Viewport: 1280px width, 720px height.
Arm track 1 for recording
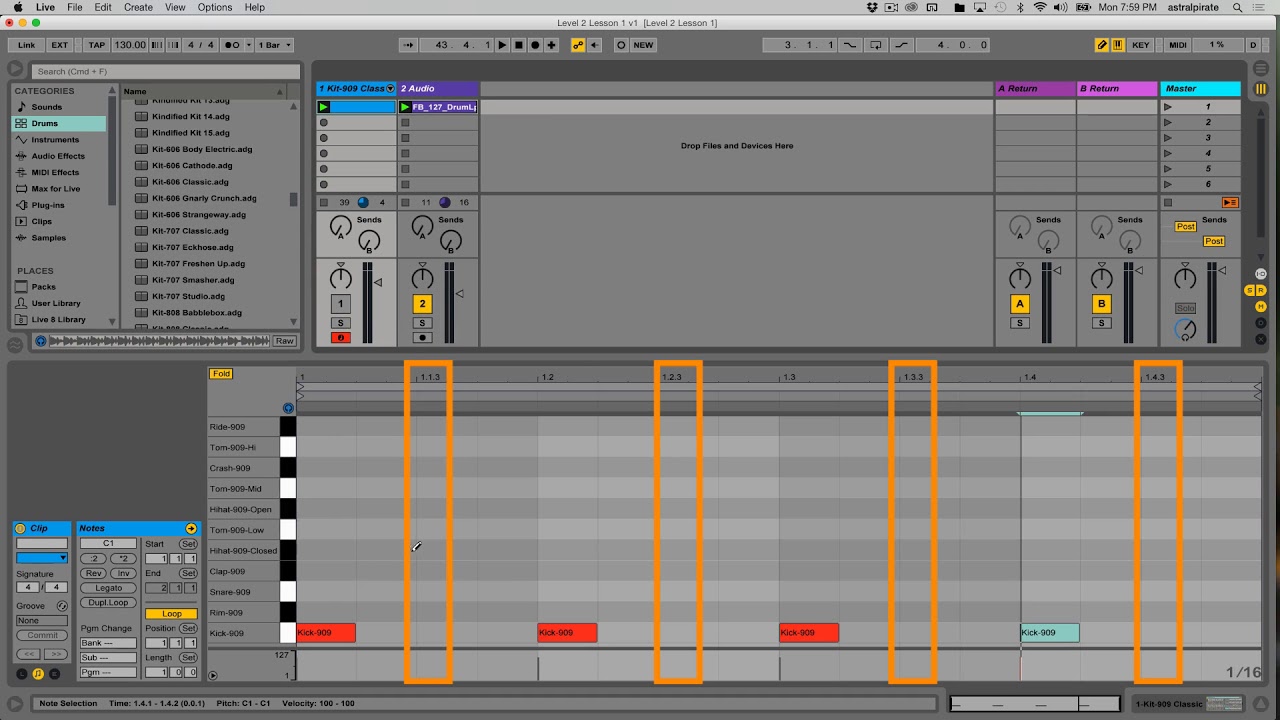pos(340,338)
